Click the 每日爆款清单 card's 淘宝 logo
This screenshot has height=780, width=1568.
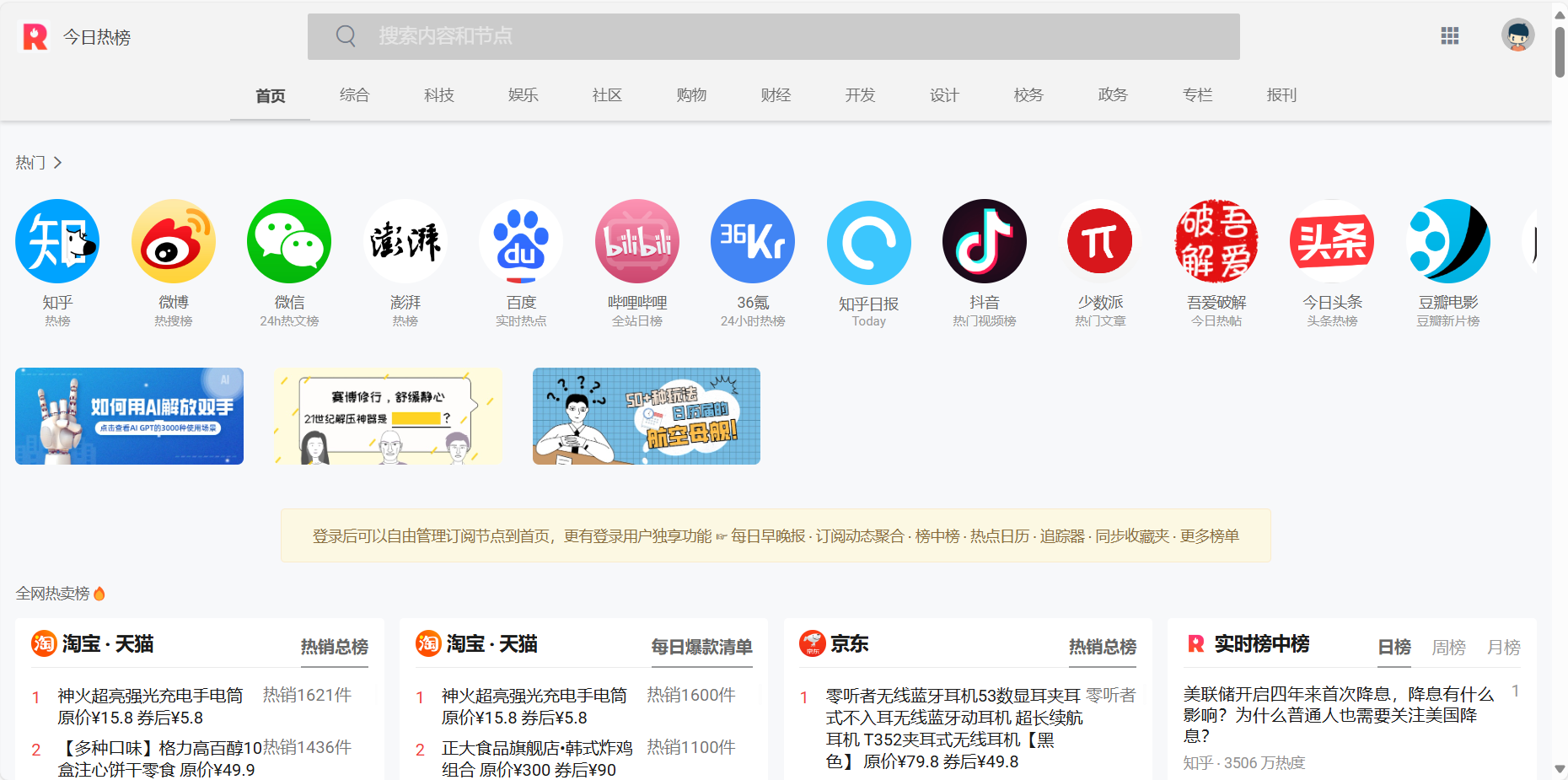428,643
